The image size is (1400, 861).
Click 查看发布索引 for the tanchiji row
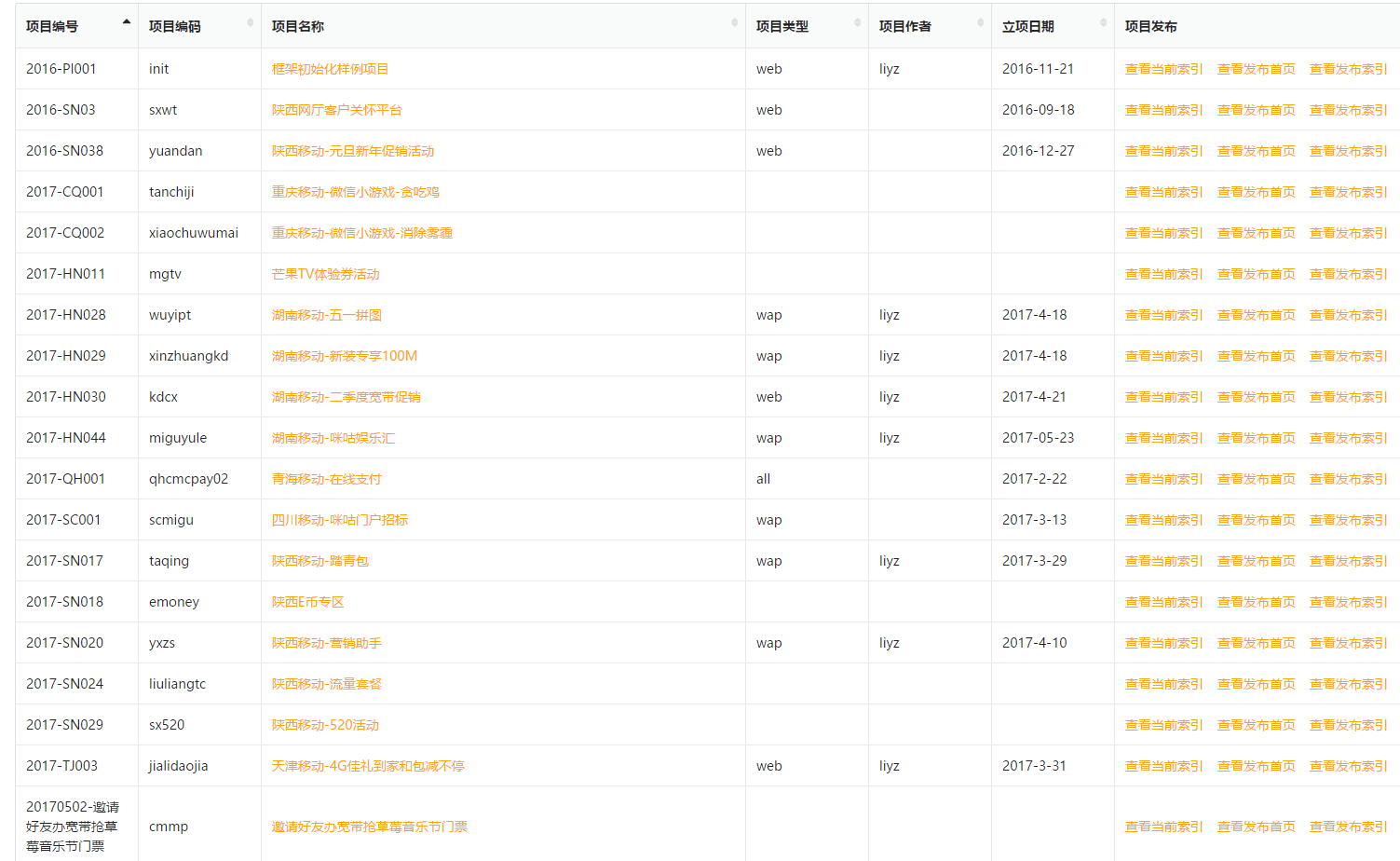click(1348, 192)
